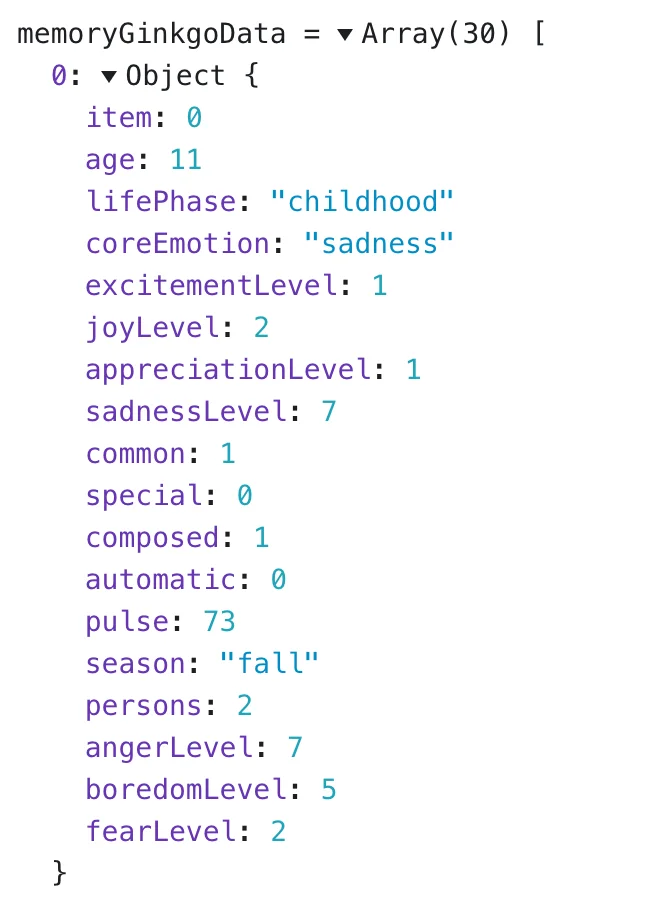The height and width of the screenshot is (898, 672).
Task: Click the persons property key
Action: pos(144,706)
